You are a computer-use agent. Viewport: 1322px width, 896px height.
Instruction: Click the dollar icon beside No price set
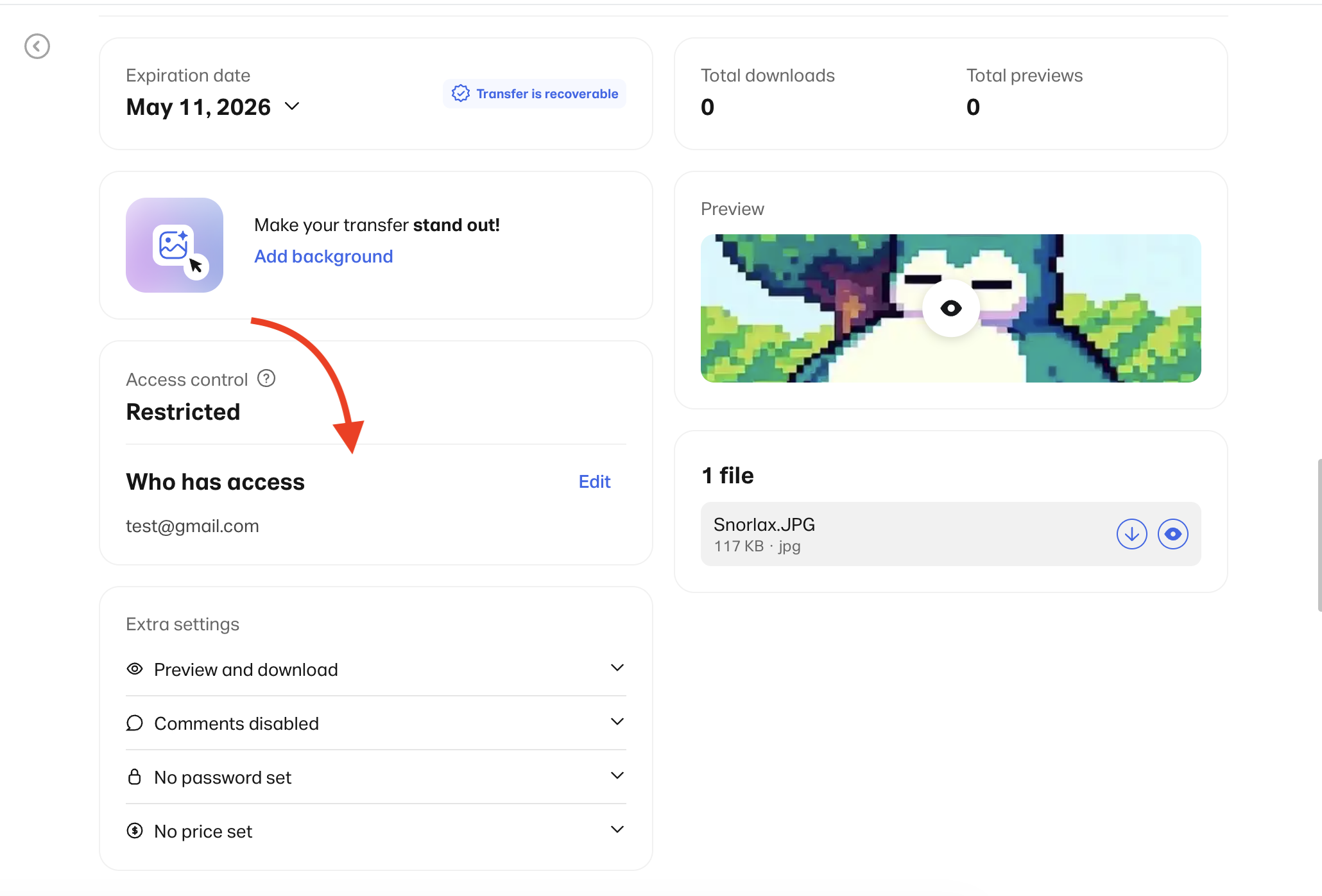[134, 831]
